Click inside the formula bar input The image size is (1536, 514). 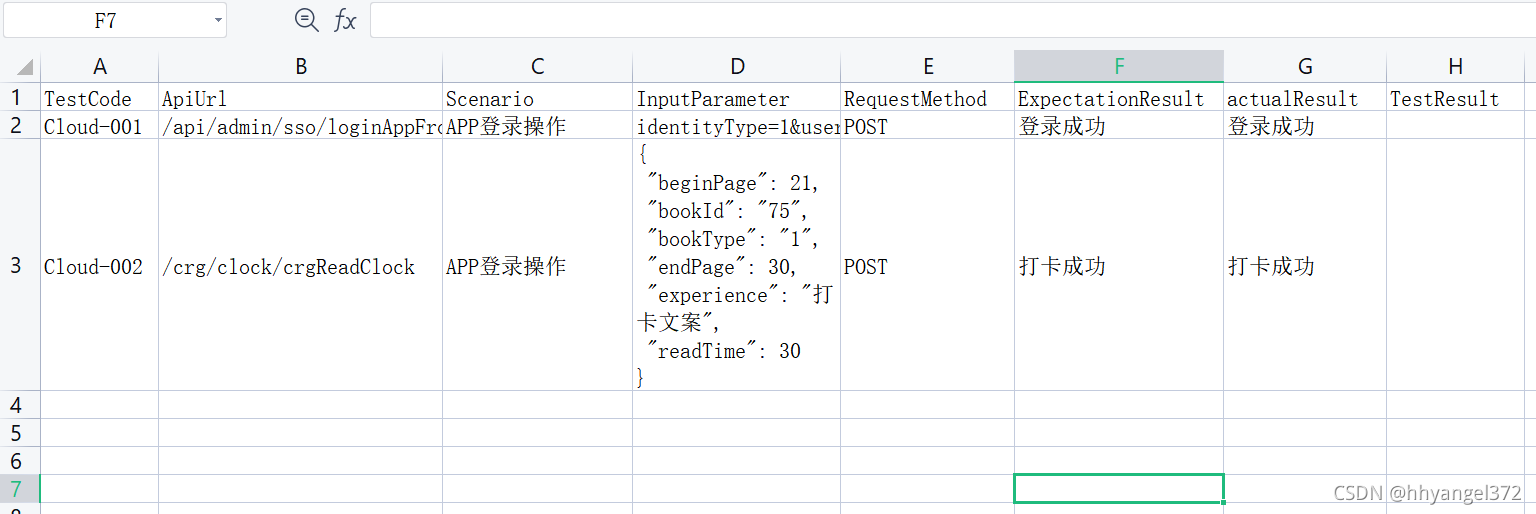click(952, 20)
